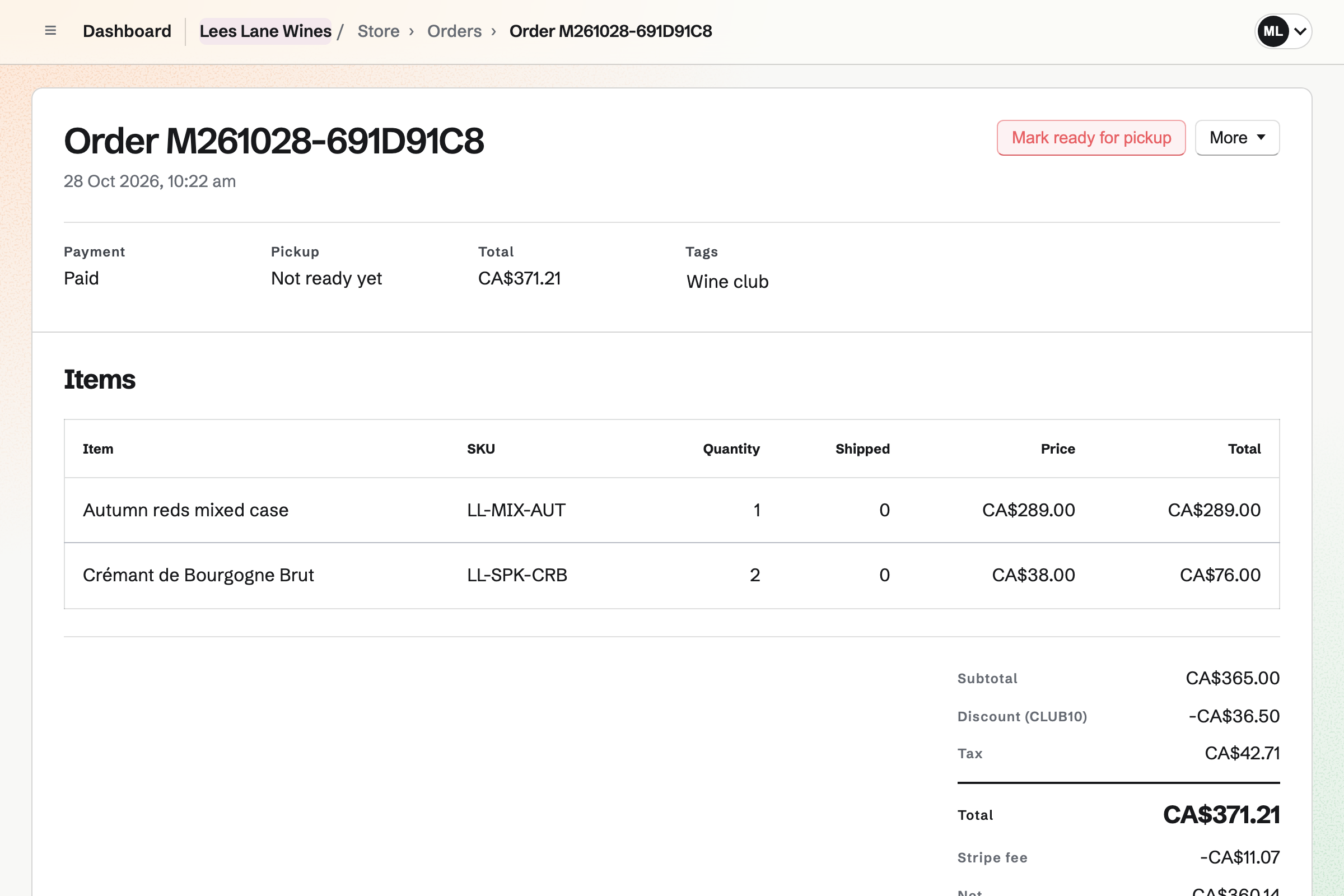Click the ML user avatar
This screenshot has height=896, width=1344.
click(1272, 31)
